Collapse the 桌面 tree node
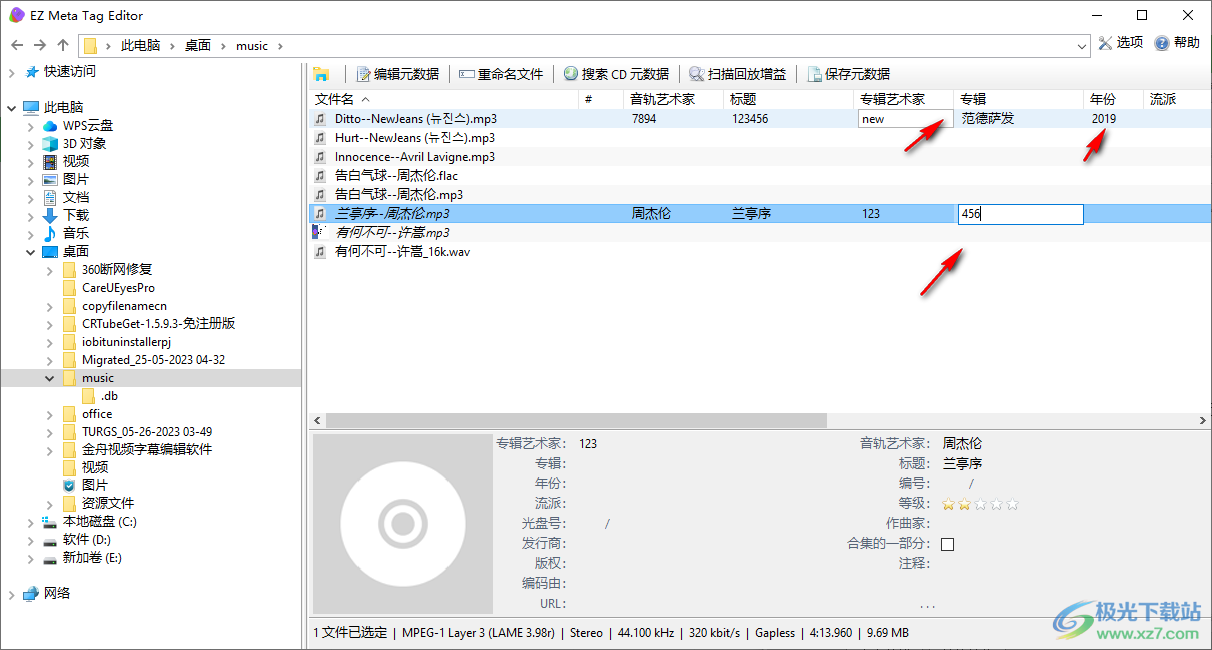Viewport: 1212px width, 650px height. pyautogui.click(x=30, y=251)
